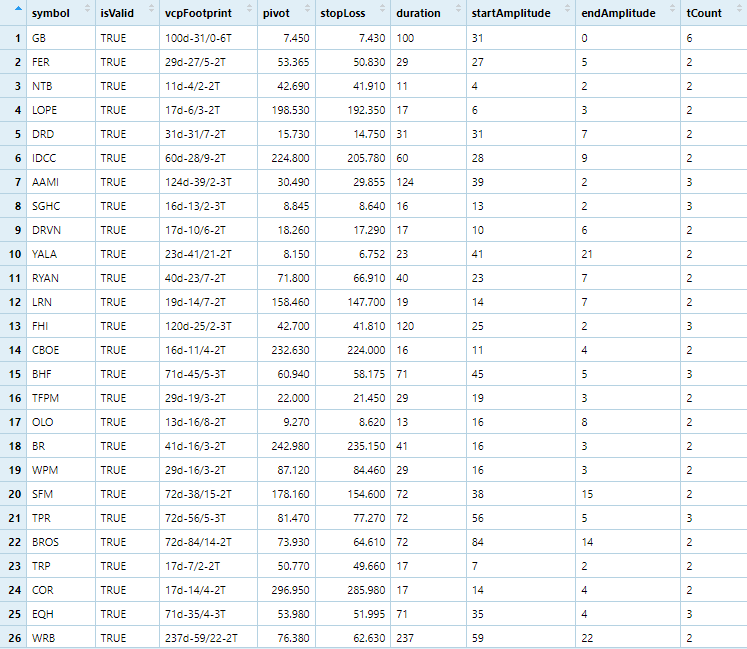Select pivot value 224.800
747x649 pixels.
[x=286, y=158]
